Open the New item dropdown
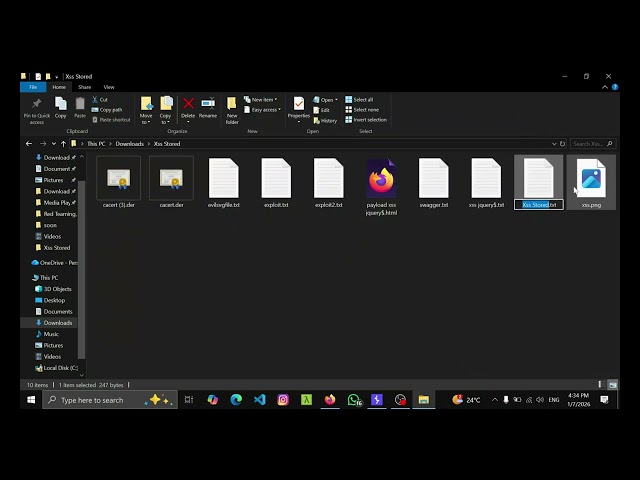640x480 pixels. click(x=260, y=100)
